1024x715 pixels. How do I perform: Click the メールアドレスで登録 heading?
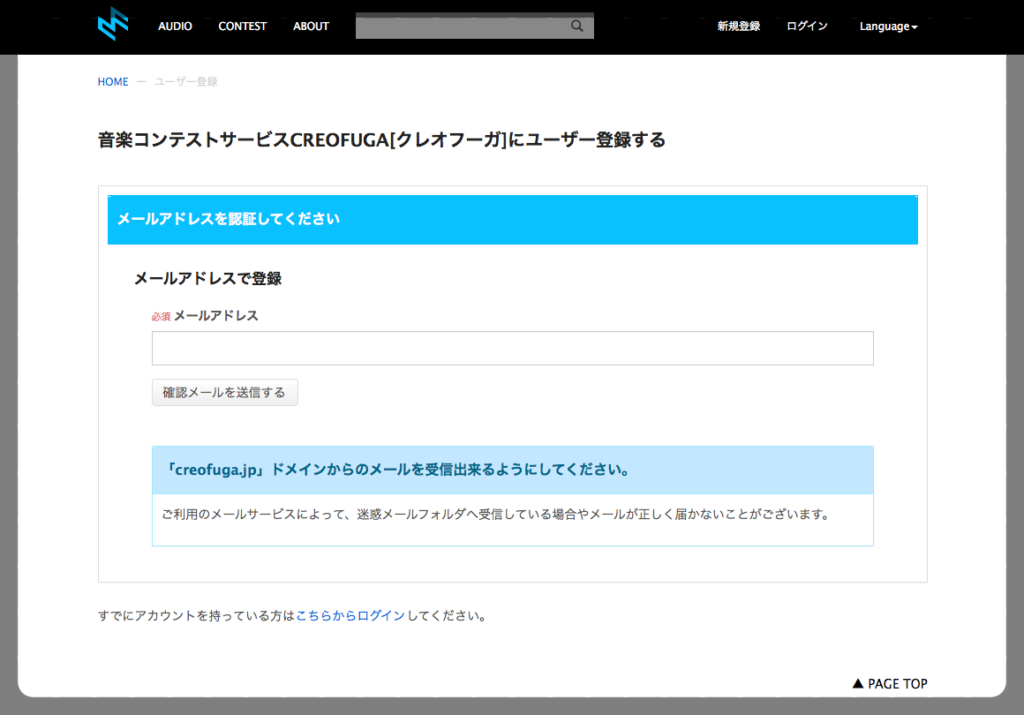click(x=208, y=279)
